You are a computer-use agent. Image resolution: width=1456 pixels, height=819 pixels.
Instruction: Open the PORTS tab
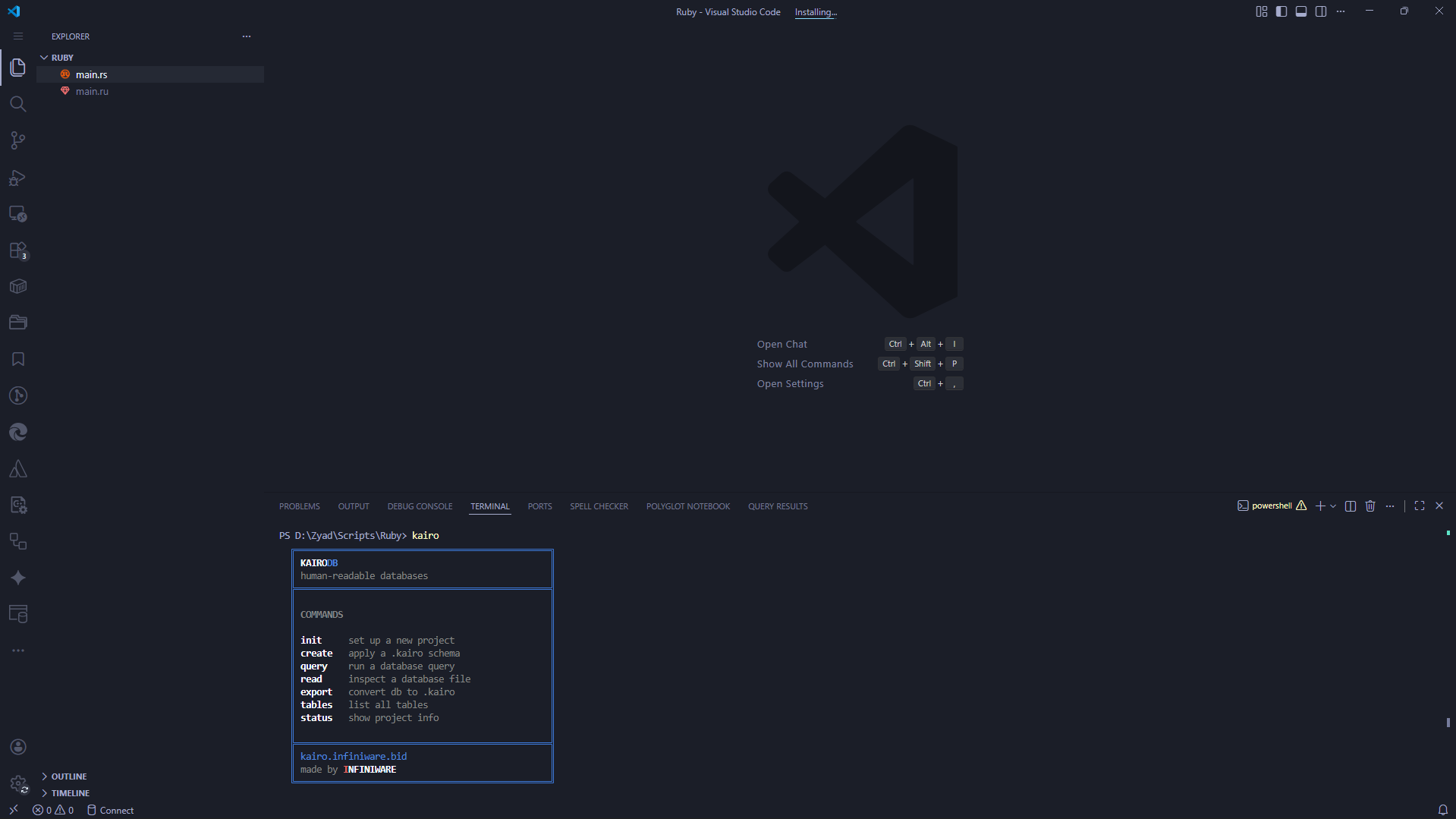tap(540, 506)
